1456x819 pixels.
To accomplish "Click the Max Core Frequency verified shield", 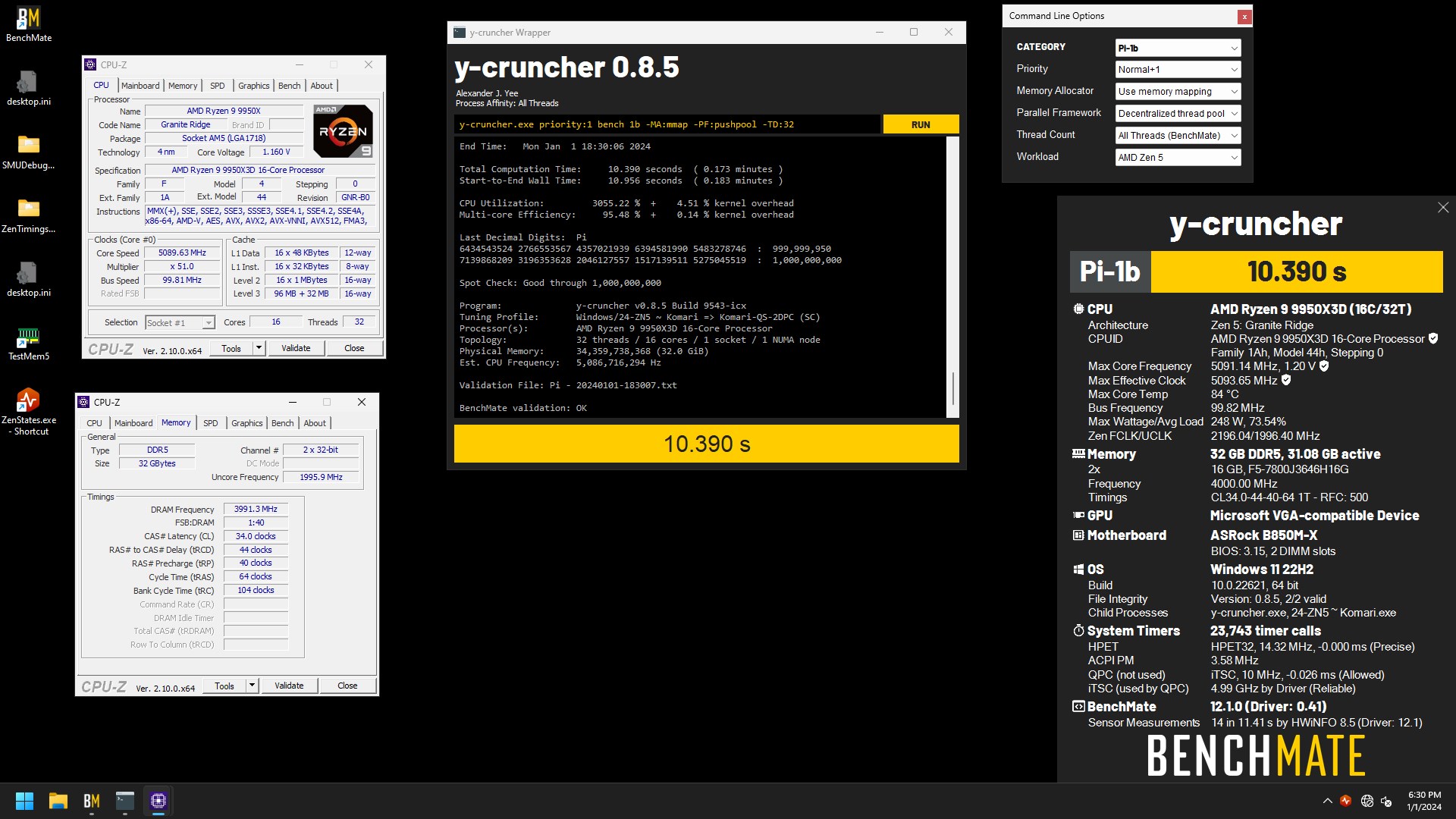I will pyautogui.click(x=1324, y=366).
